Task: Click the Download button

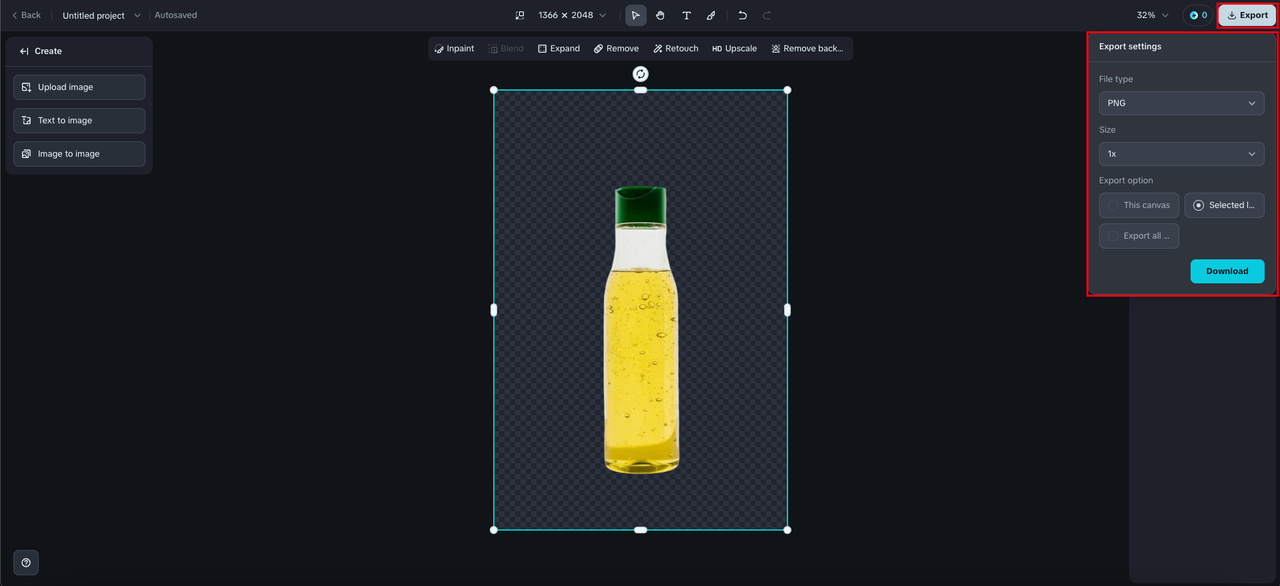Action: [1227, 271]
